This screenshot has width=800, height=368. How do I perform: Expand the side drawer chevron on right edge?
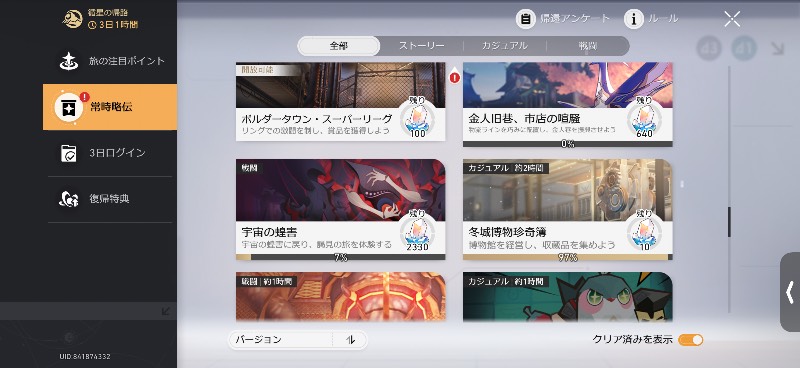point(790,292)
